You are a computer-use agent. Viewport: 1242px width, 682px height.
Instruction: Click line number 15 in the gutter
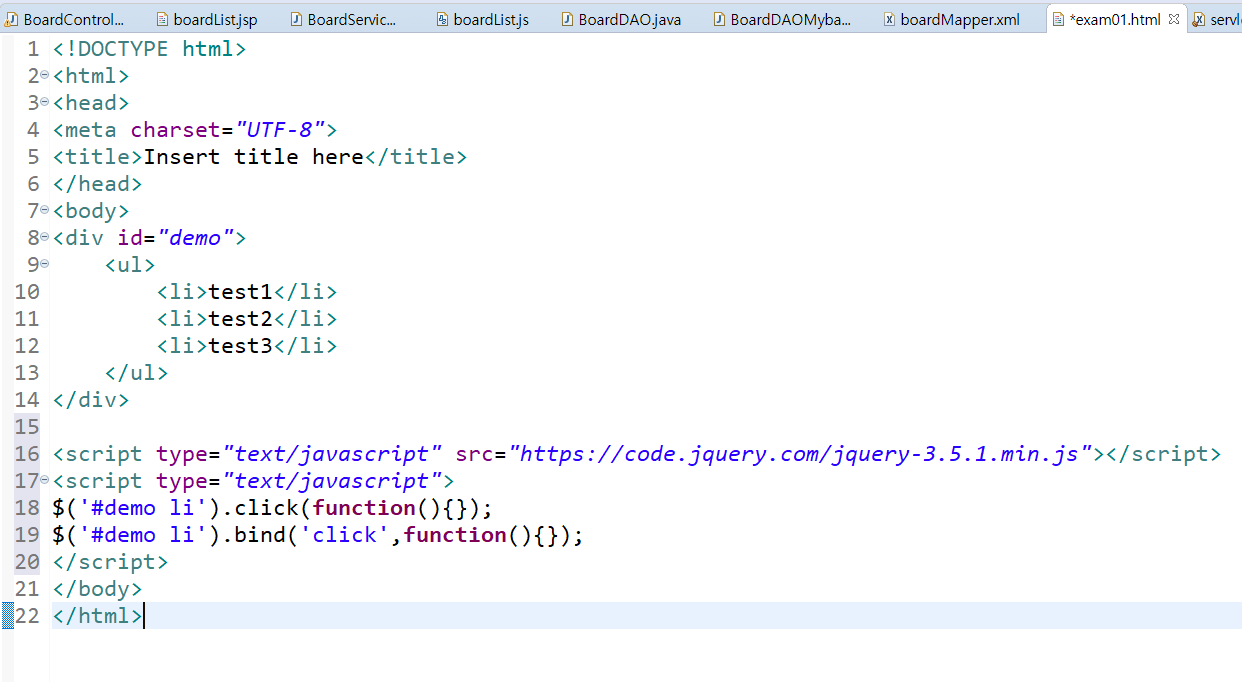point(27,427)
